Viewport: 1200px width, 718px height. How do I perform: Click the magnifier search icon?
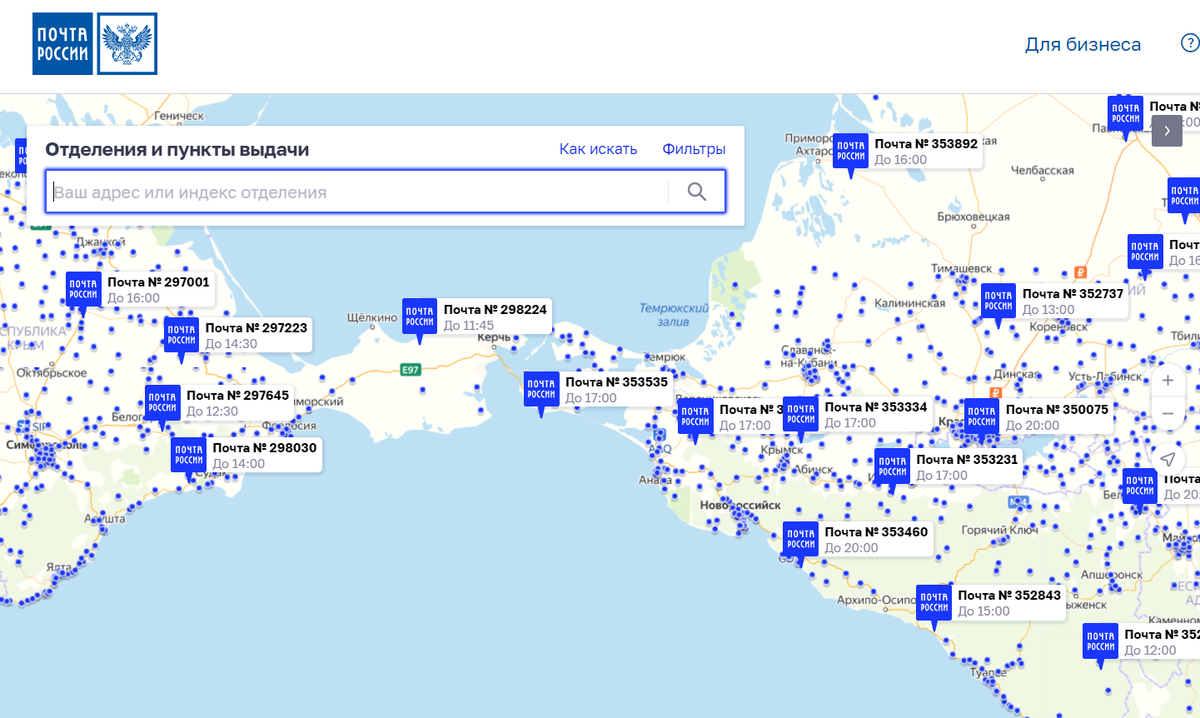[x=697, y=192]
